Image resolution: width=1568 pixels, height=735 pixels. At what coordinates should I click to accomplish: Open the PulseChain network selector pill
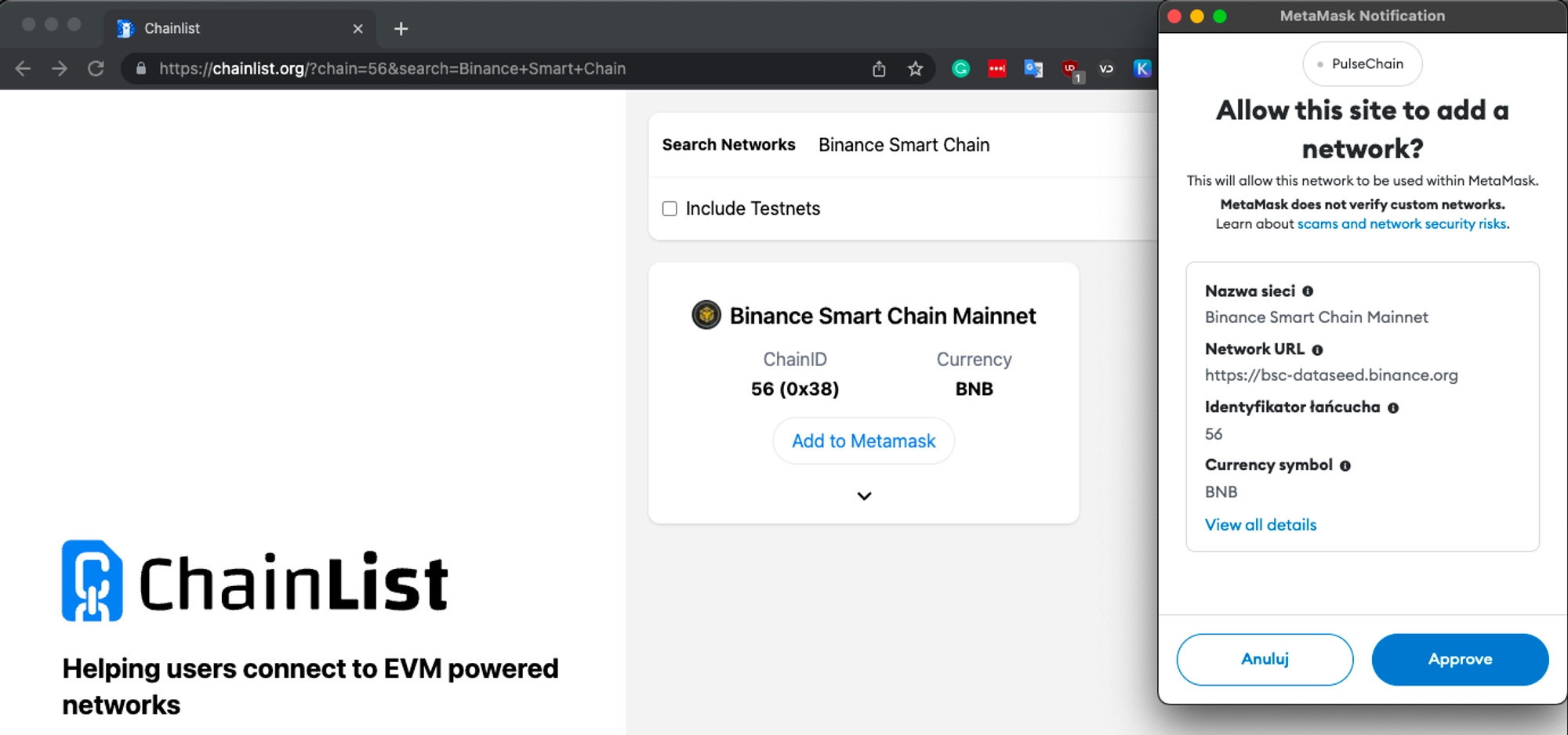(1362, 64)
